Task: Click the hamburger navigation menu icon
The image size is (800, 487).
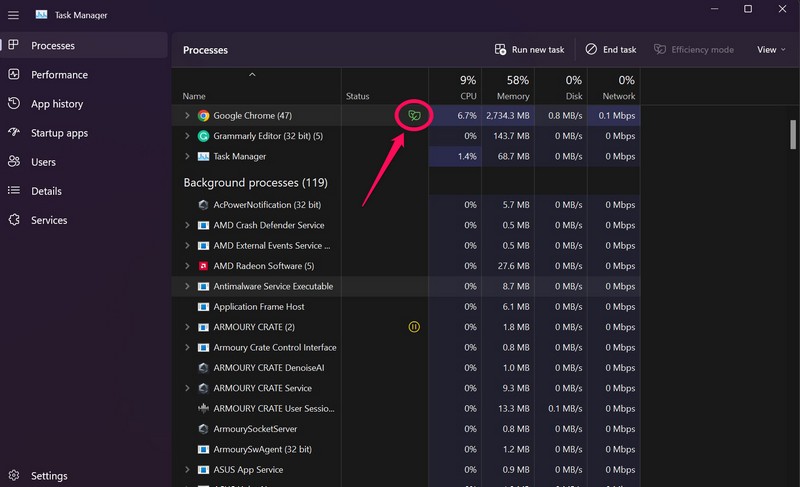Action: [x=13, y=15]
